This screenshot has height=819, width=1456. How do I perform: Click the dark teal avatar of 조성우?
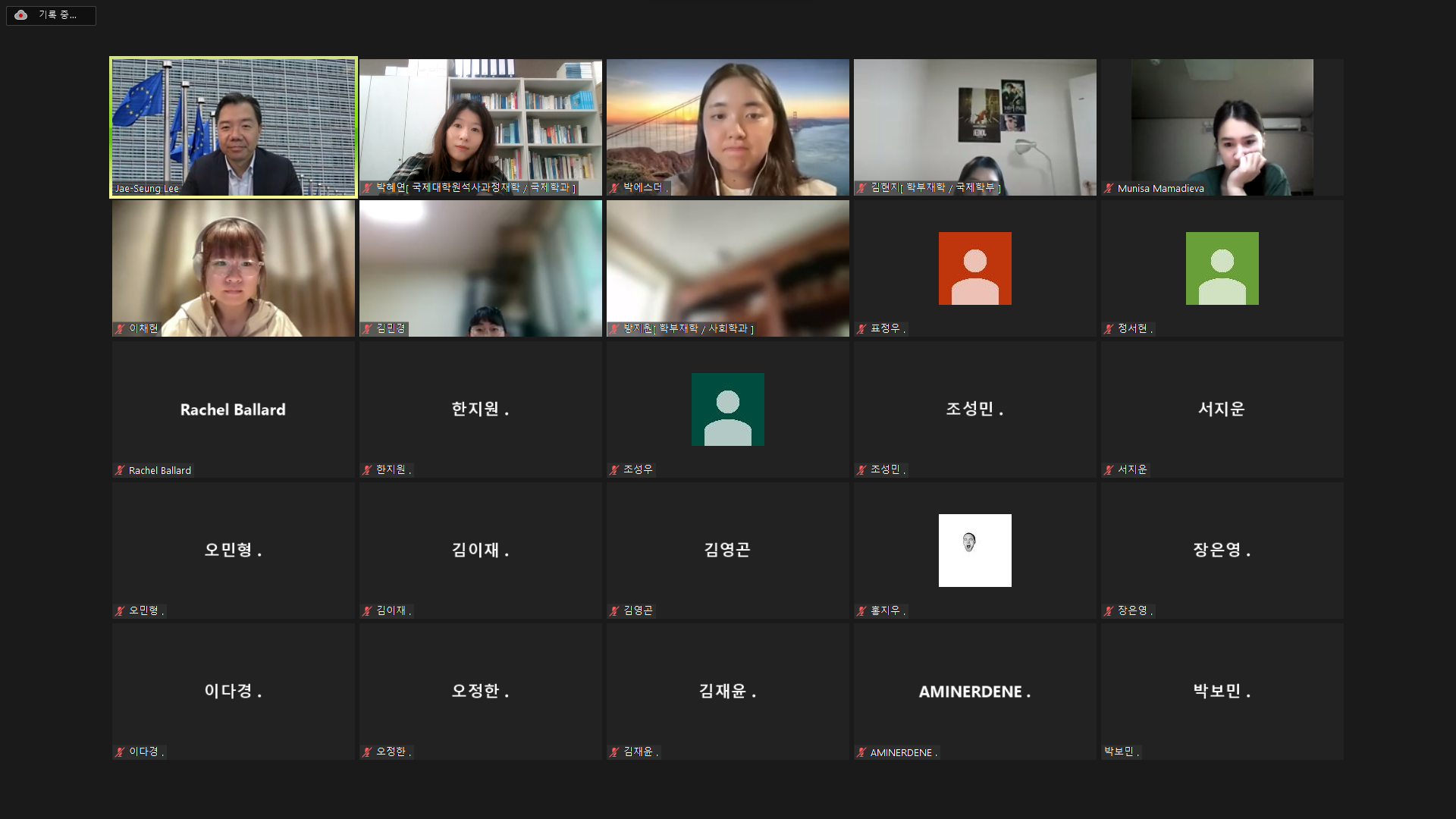click(727, 409)
